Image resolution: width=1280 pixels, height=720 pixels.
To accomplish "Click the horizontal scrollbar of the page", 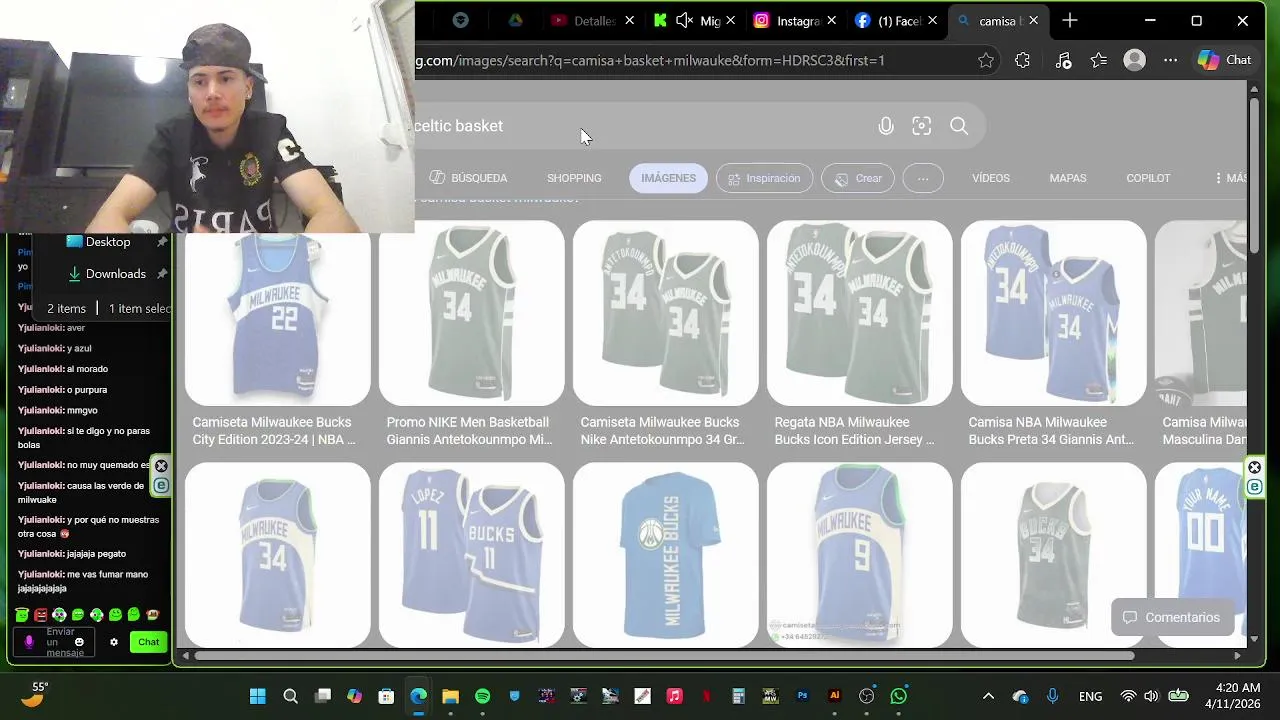I will (664, 656).
